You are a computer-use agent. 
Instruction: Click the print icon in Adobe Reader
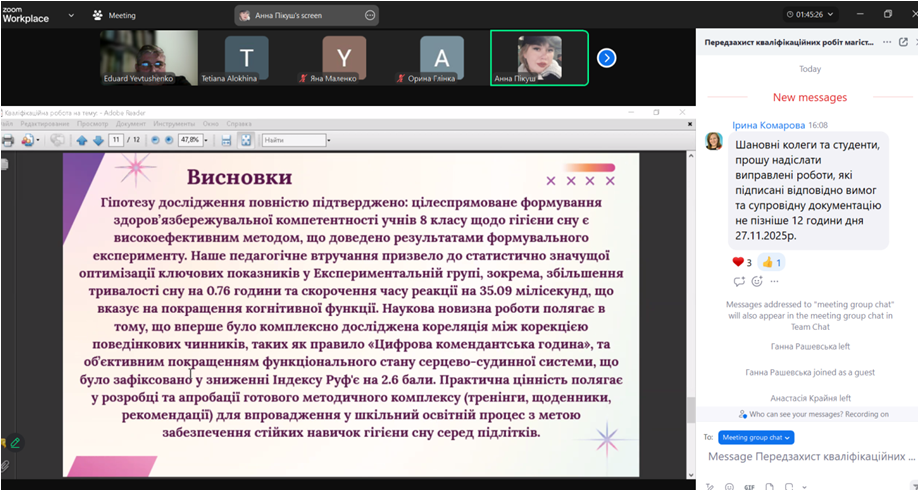[x=8, y=140]
